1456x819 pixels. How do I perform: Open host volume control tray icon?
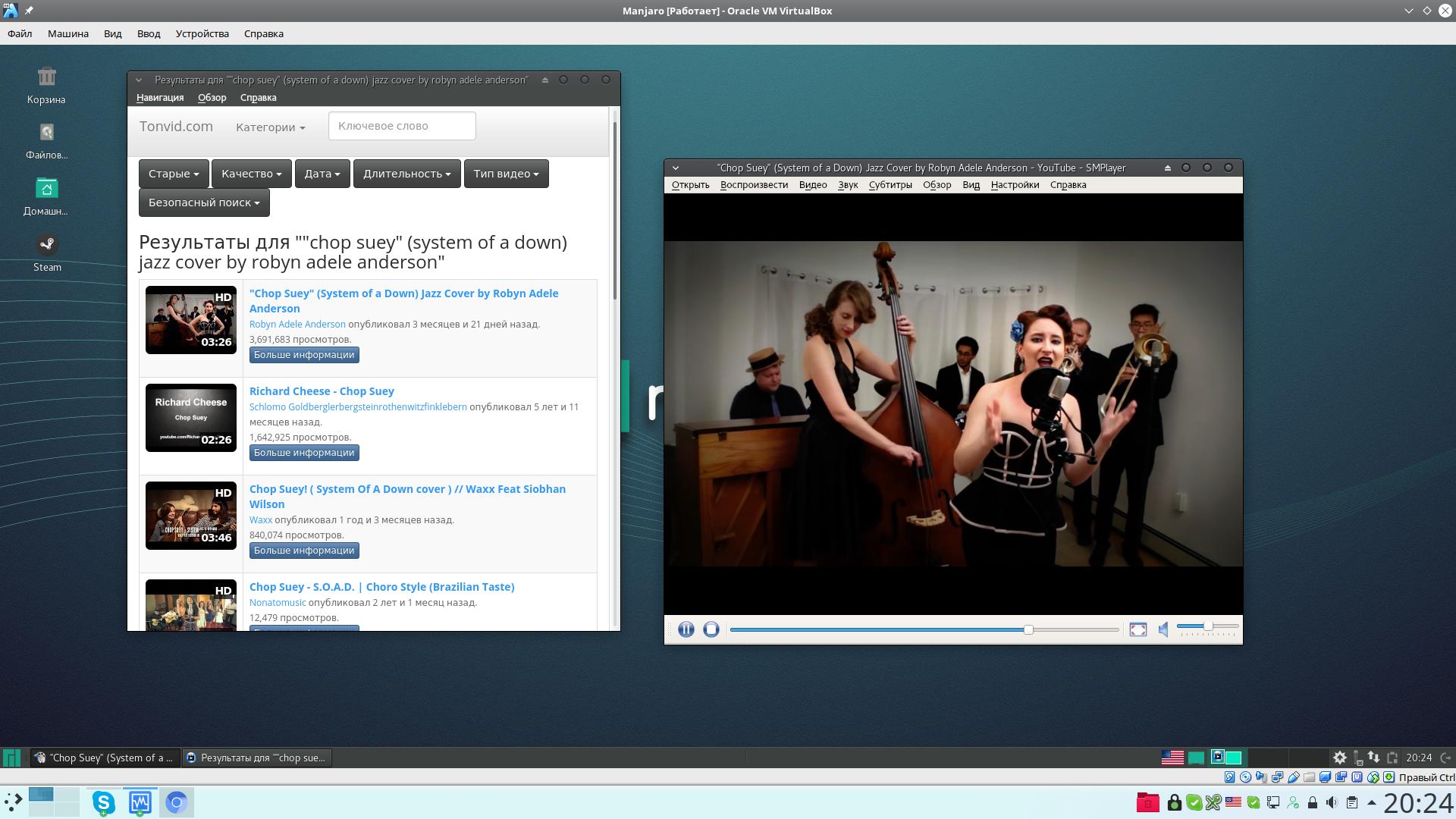1332,802
